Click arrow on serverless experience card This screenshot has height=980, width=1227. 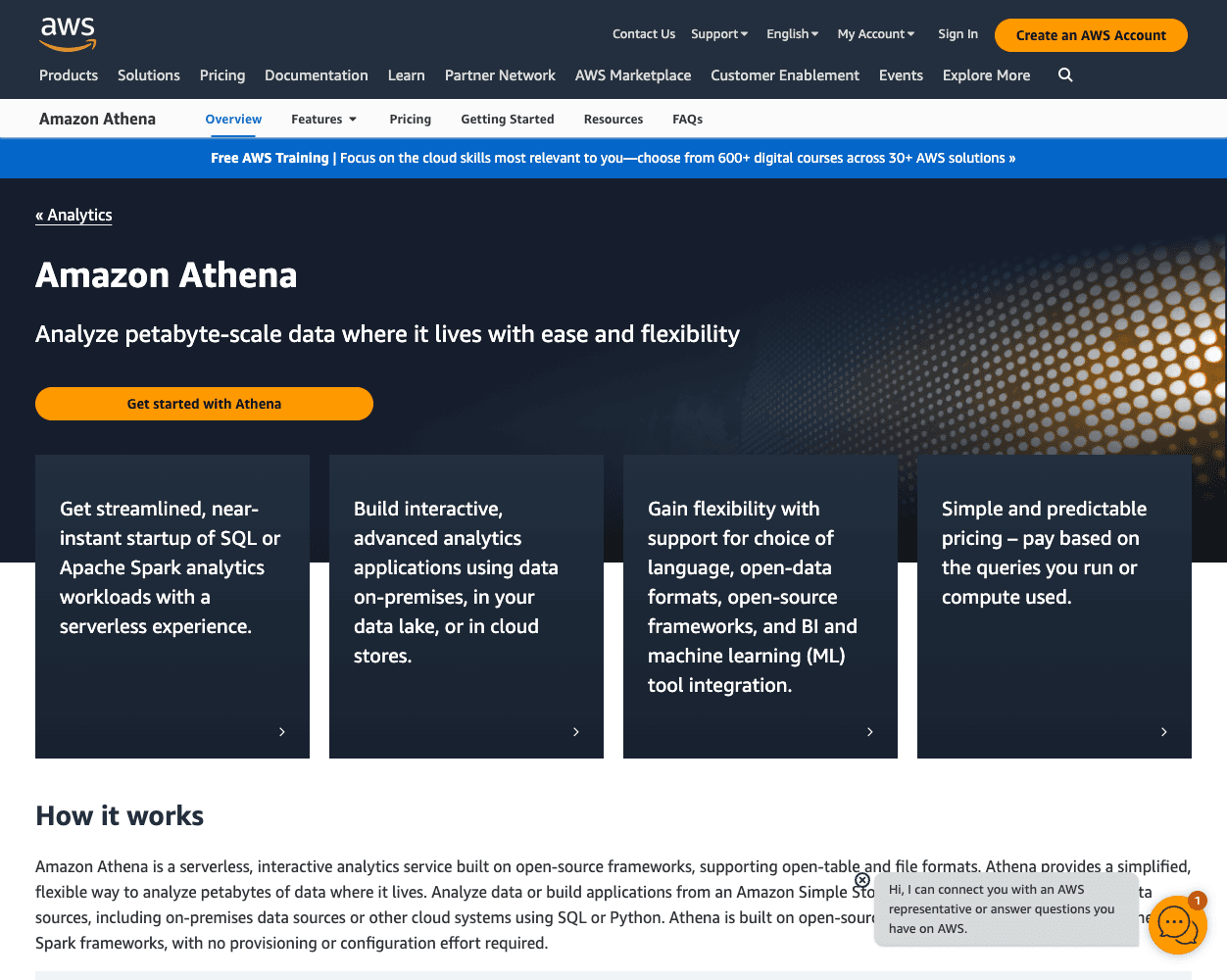(282, 732)
